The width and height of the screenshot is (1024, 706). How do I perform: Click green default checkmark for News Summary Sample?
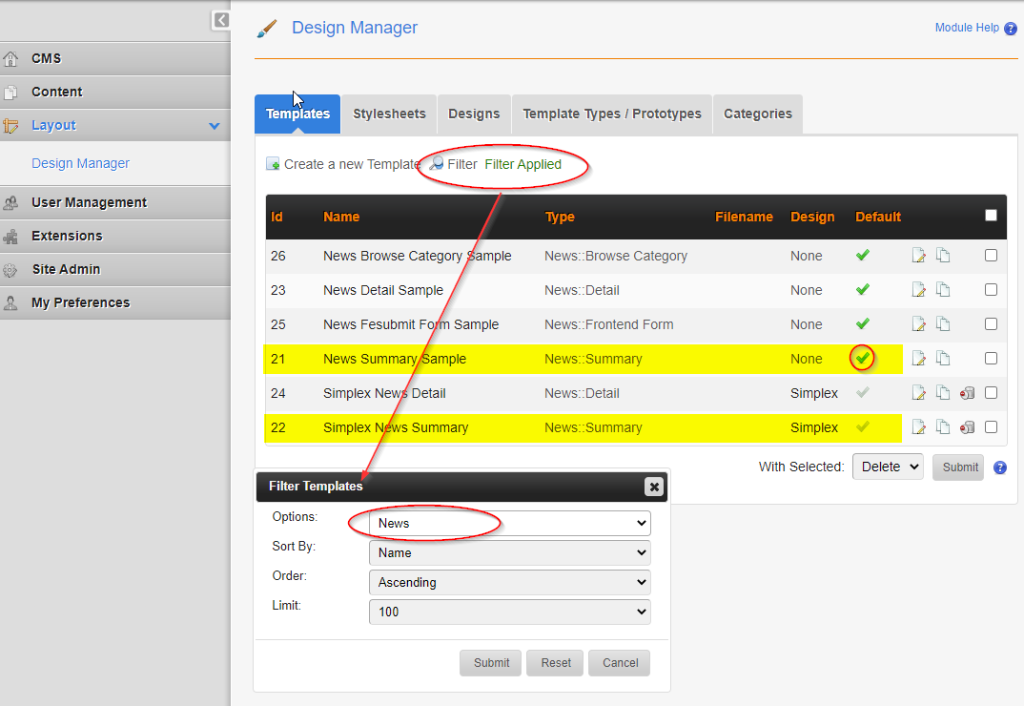[x=862, y=358]
